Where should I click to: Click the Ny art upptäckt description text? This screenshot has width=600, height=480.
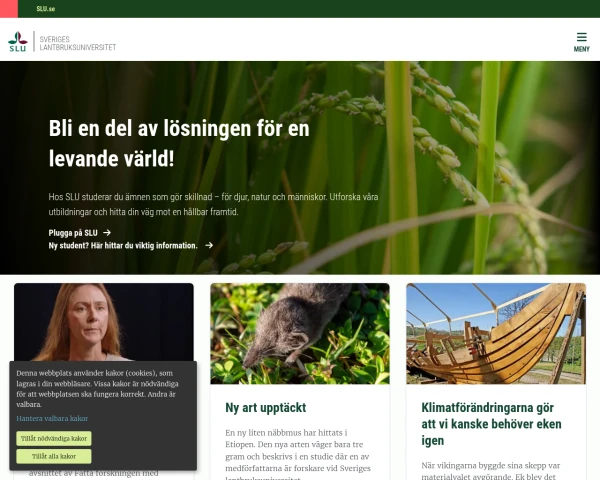click(298, 455)
